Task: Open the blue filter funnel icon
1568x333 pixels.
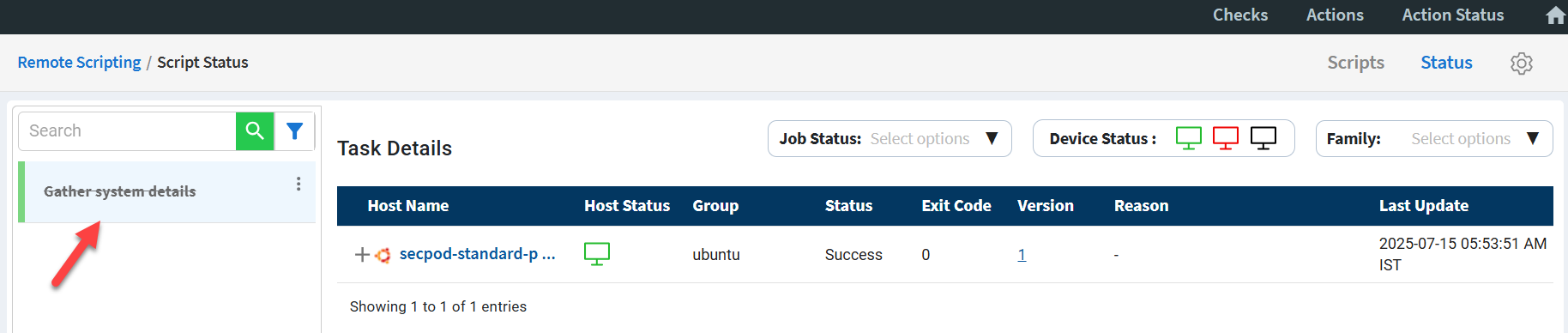Action: point(294,131)
